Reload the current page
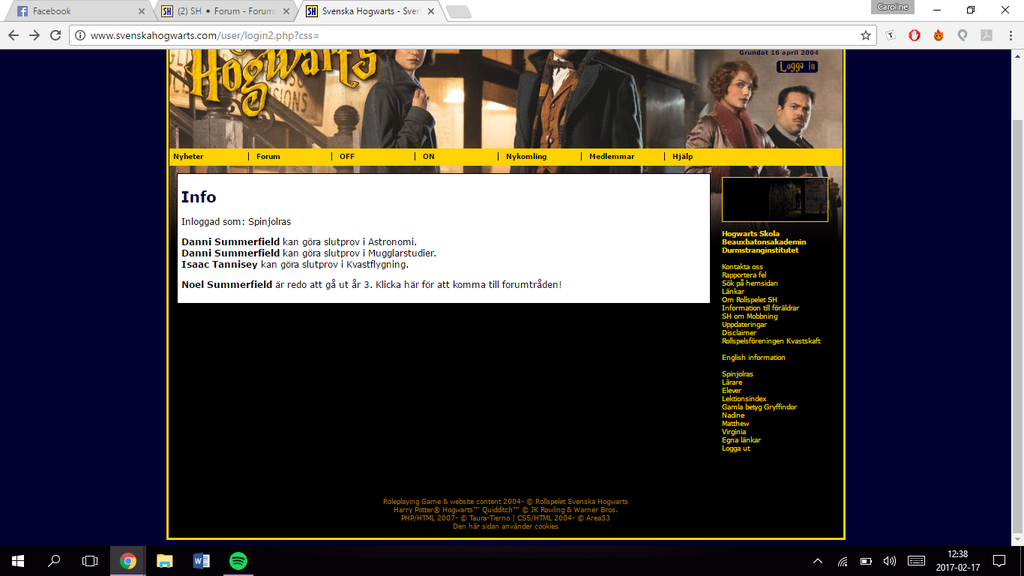 56,35
